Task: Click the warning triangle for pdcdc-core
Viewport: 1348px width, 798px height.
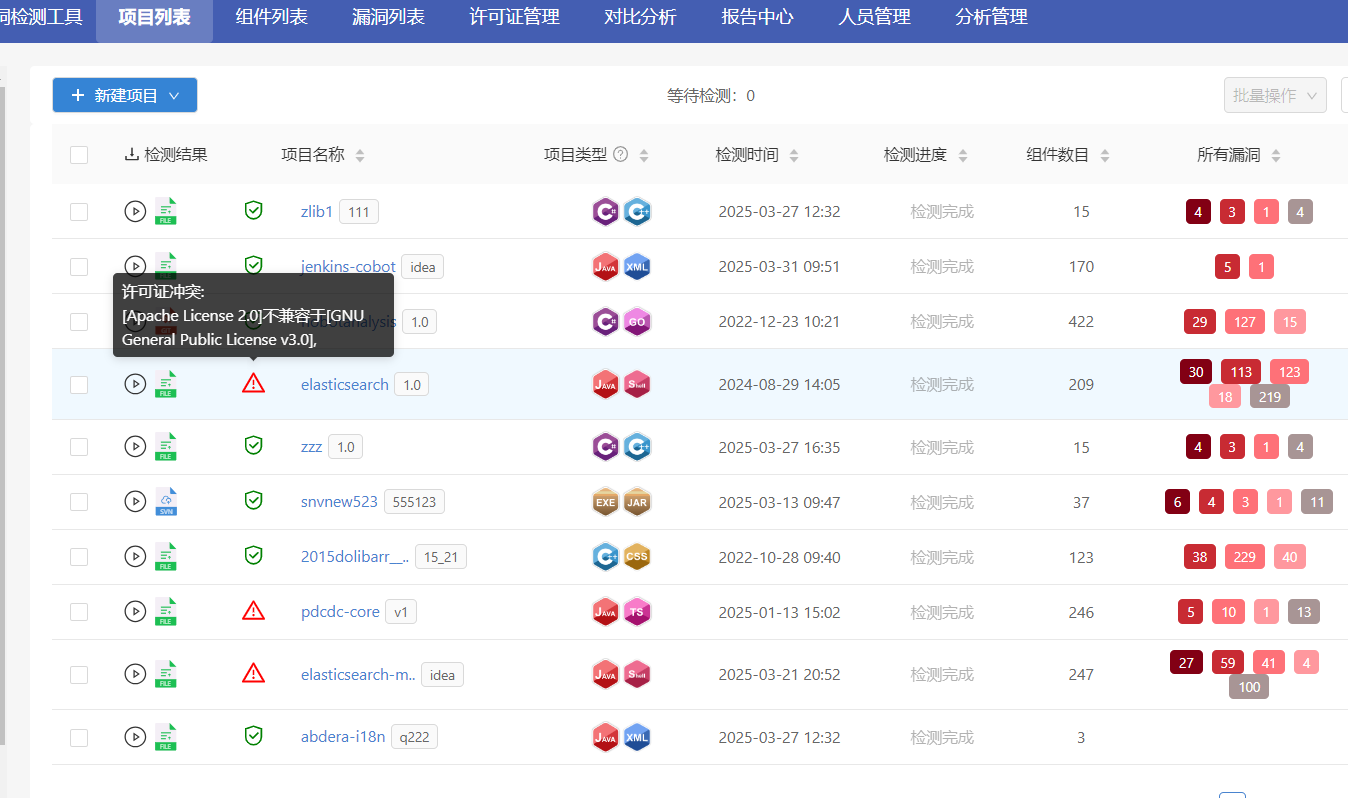Action: tap(253, 610)
